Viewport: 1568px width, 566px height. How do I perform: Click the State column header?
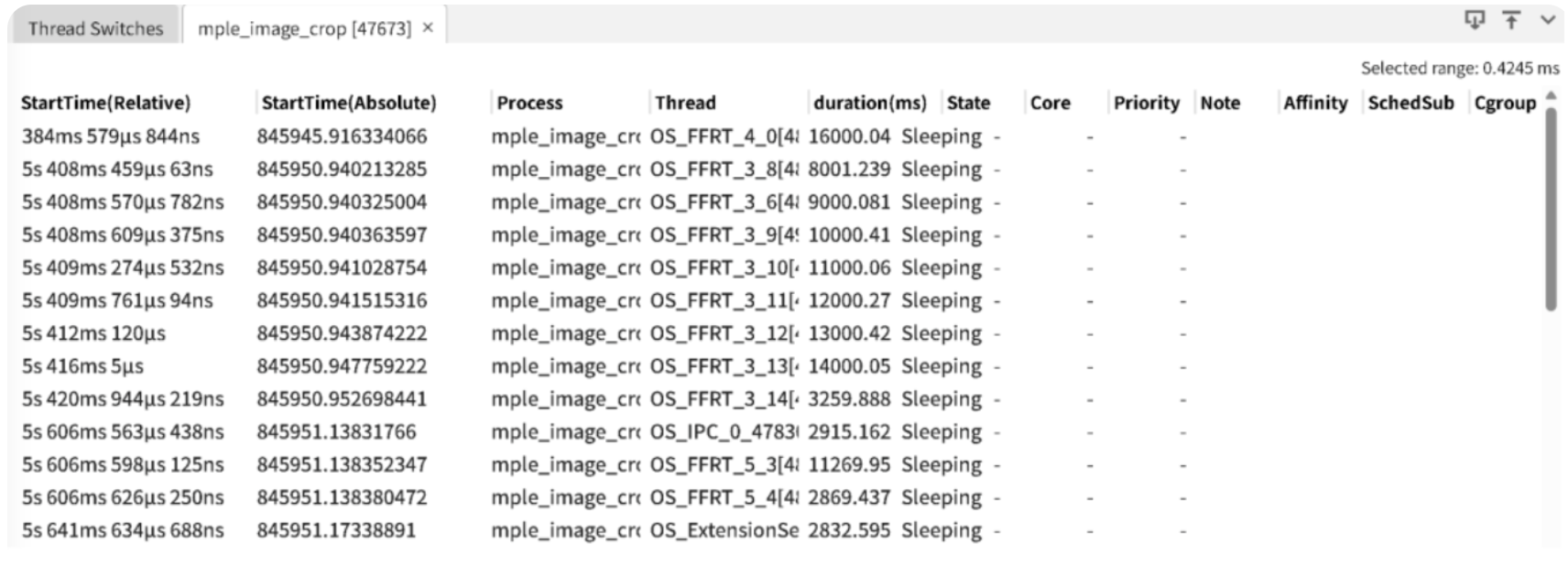click(x=968, y=103)
